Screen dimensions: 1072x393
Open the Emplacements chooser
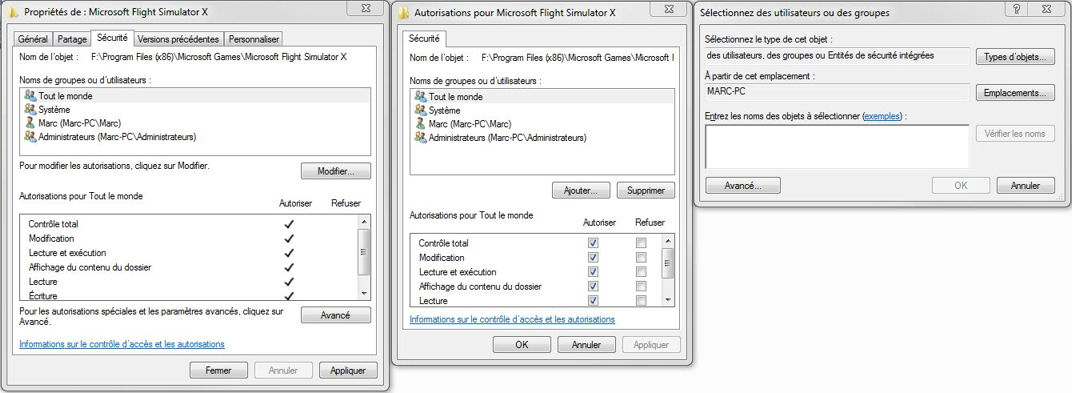tap(1015, 93)
